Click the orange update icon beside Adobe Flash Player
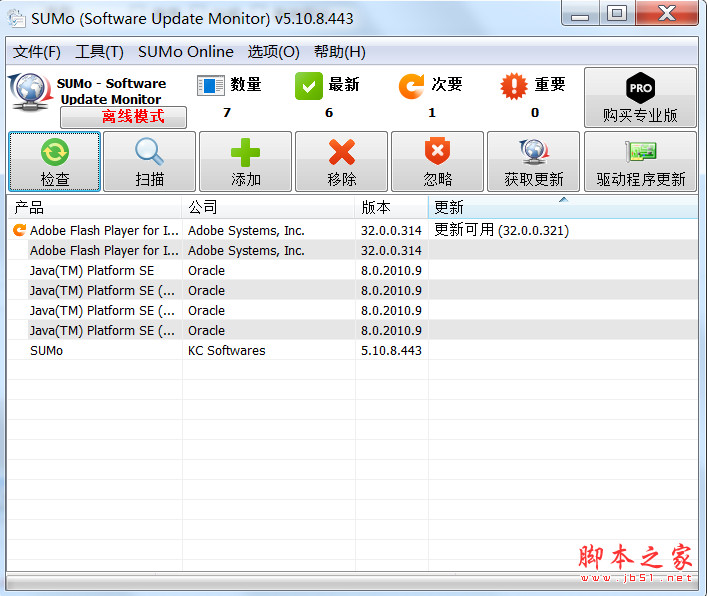 (x=19, y=230)
